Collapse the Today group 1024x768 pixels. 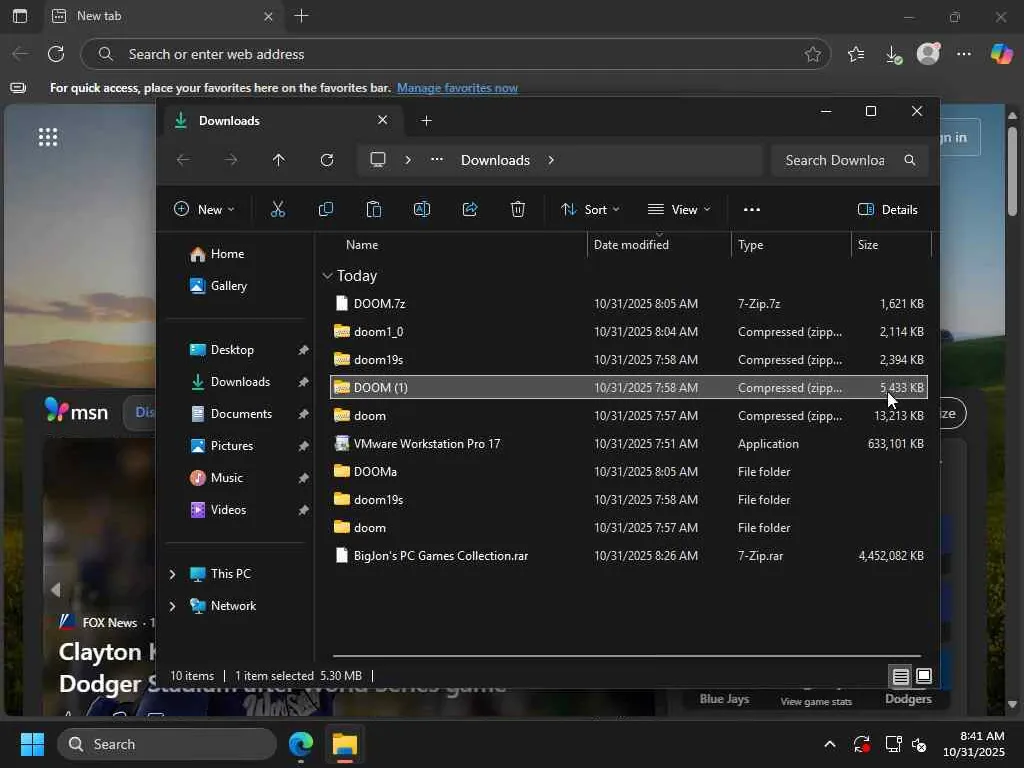[327, 276]
